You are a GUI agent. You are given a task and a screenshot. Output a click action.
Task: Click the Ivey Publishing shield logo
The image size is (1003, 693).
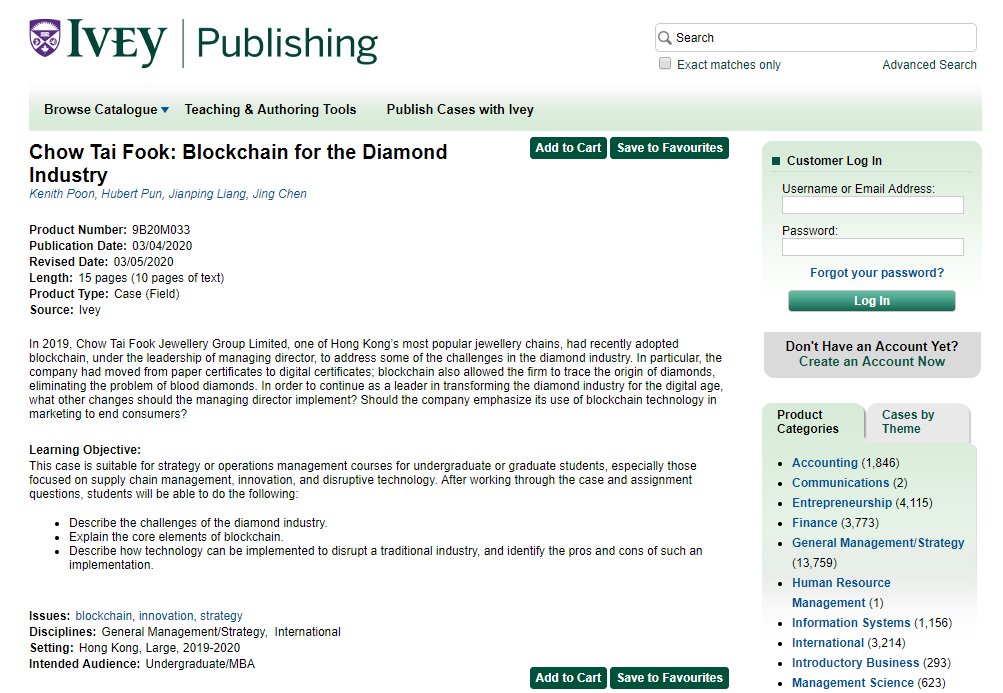point(45,40)
